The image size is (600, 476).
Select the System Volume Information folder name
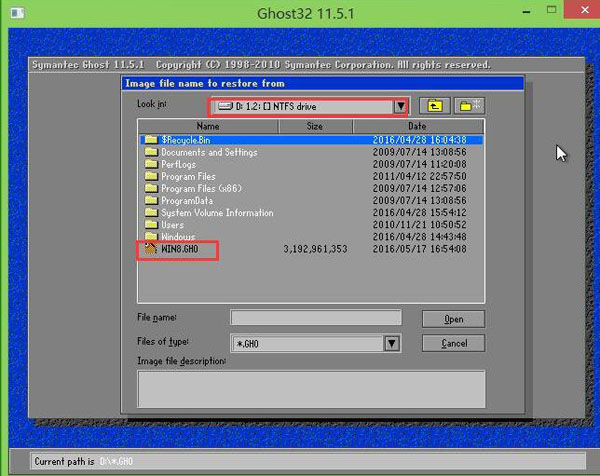tap(217, 213)
